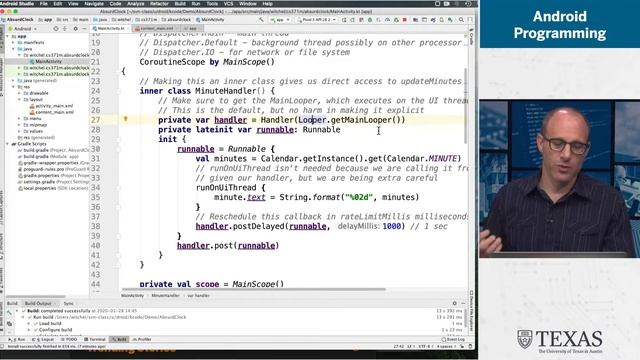
Task: Click MinuteHandler in editor breadcrumb
Action: (x=165, y=296)
